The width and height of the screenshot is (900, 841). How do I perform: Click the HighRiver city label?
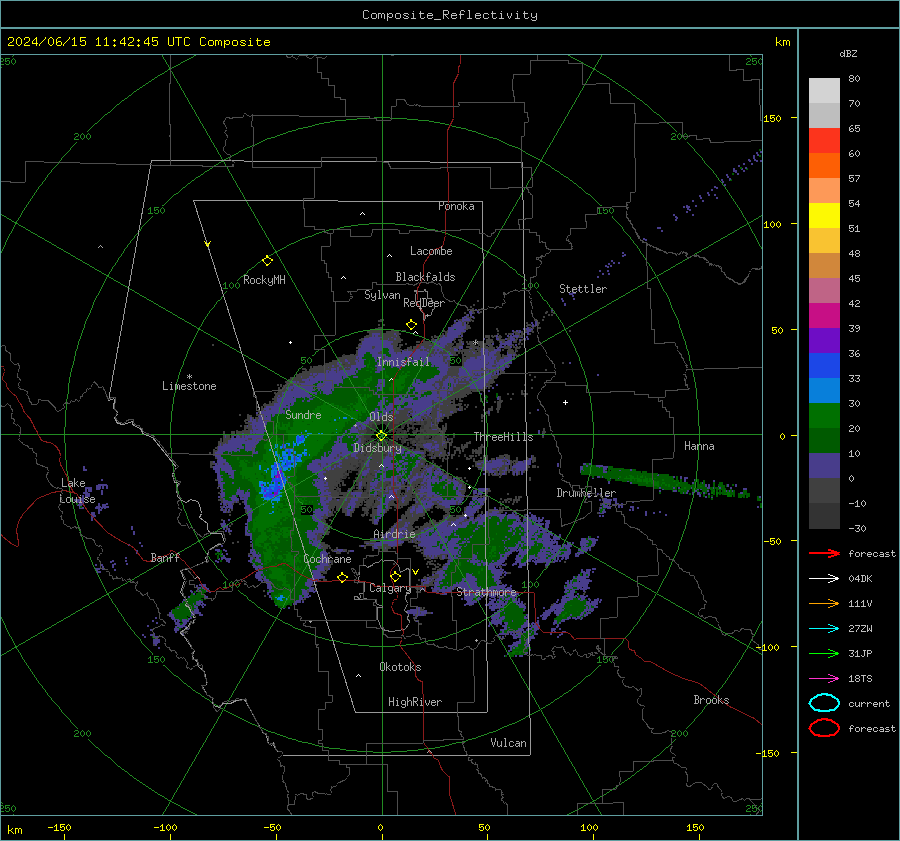tap(415, 702)
